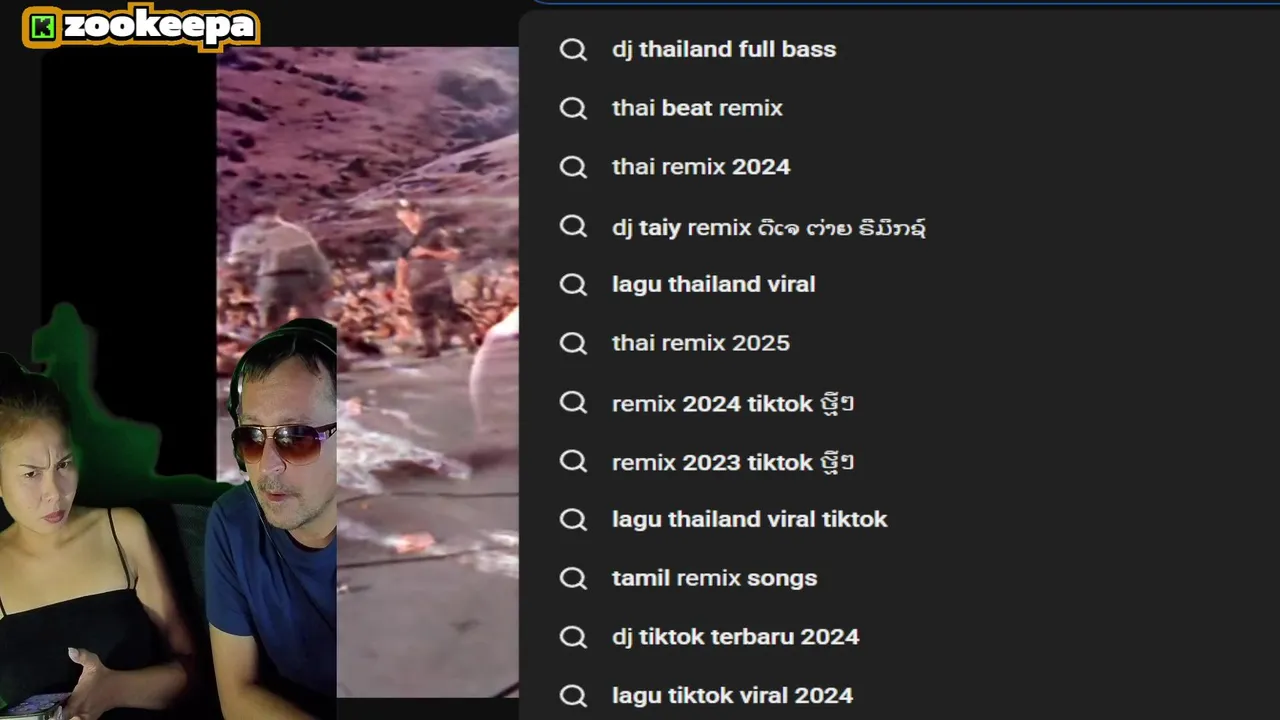Choose 'remix 2023 tiktok' suggestion
1280x720 pixels.
(900, 461)
